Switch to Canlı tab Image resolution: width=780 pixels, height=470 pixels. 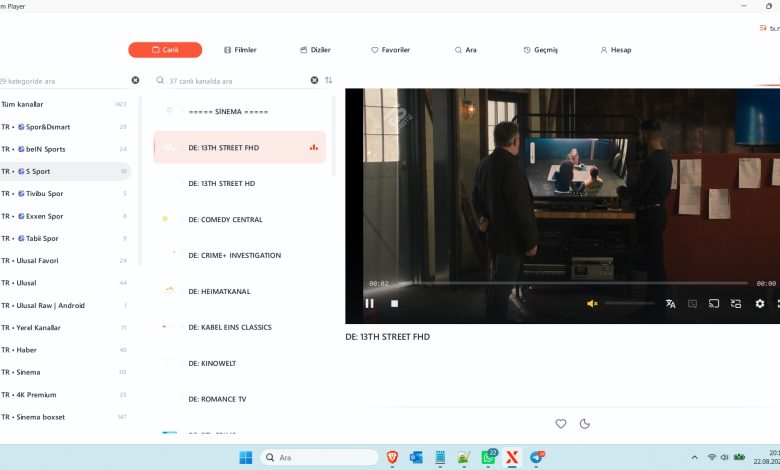165,50
